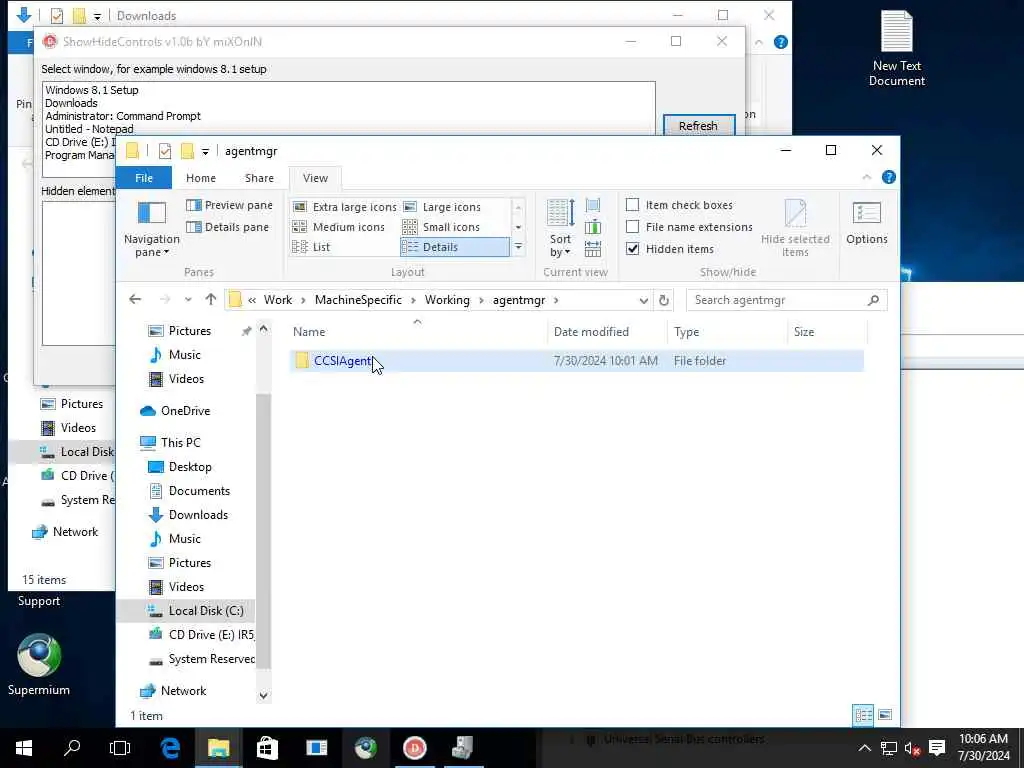Switch to the Share ribbon tab
Screen dimensions: 1024x768
tap(259, 178)
